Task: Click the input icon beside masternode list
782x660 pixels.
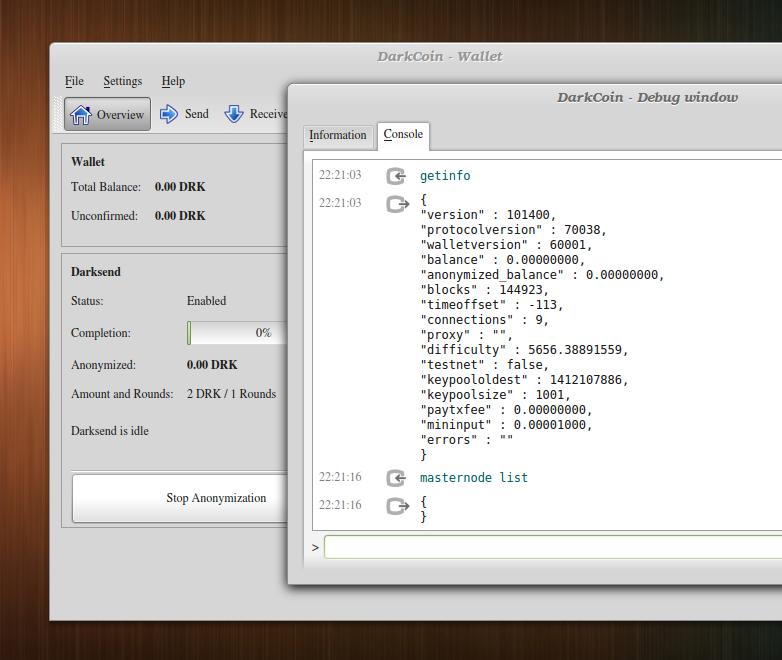Action: [x=396, y=478]
